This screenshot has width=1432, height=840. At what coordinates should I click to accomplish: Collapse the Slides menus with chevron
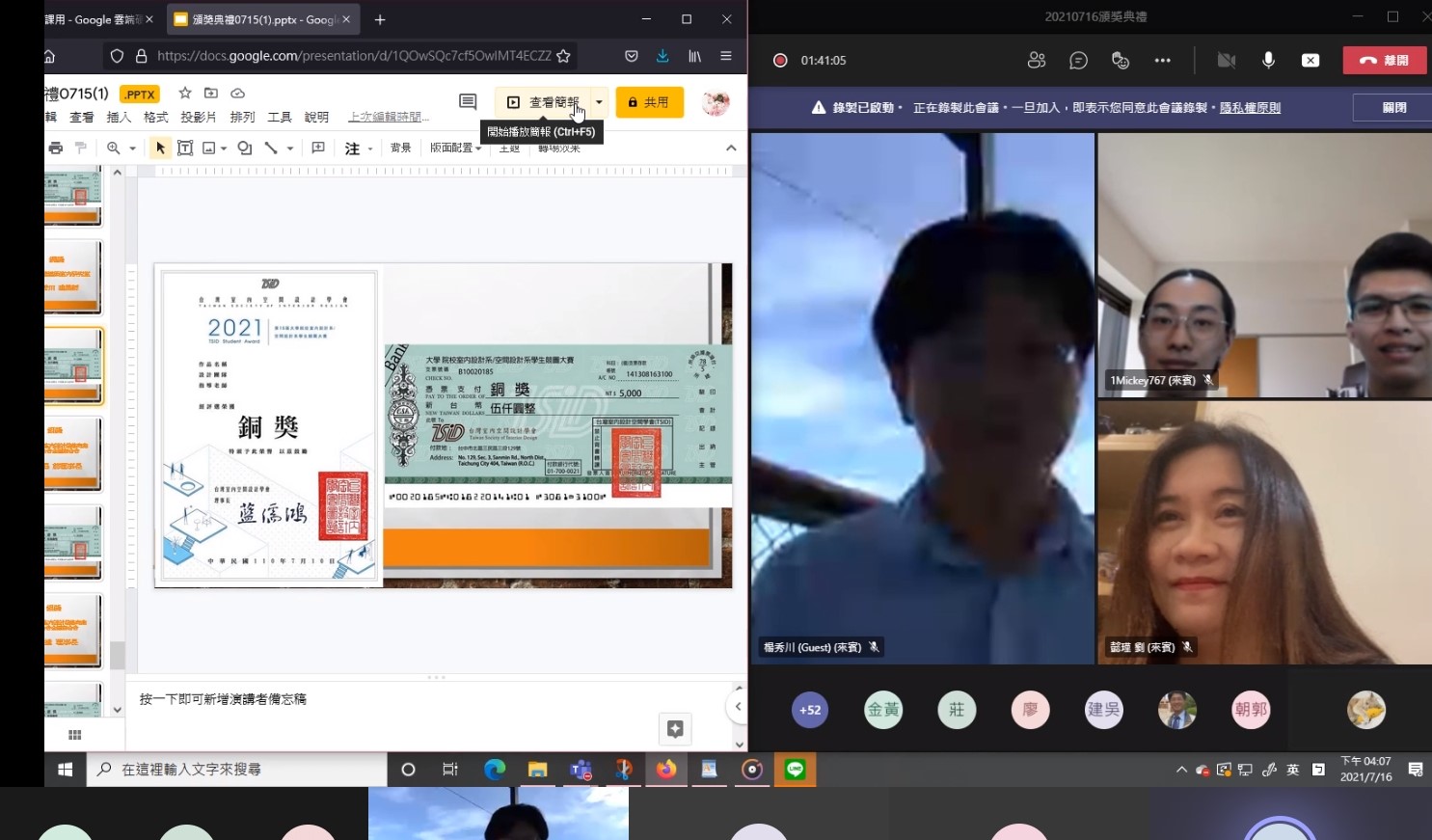coord(731,148)
